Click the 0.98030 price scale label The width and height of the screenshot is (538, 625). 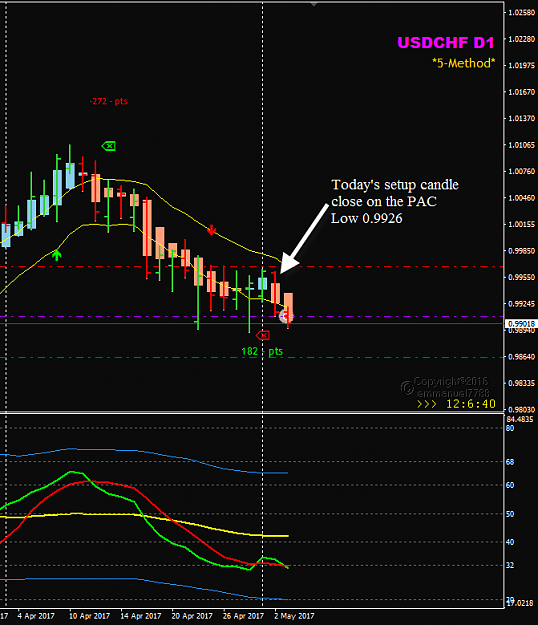[x=522, y=409]
